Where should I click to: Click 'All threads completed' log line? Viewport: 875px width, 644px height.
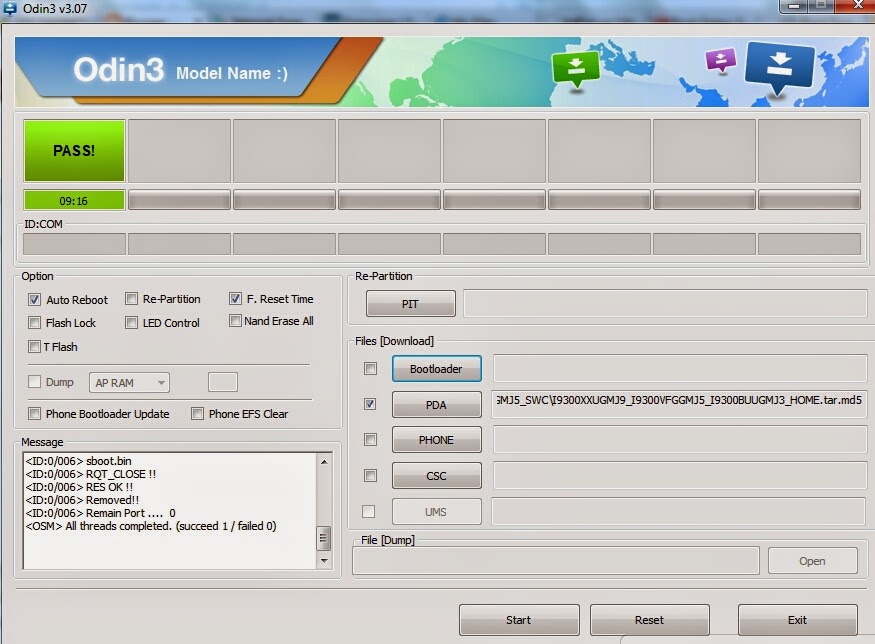tap(151, 526)
